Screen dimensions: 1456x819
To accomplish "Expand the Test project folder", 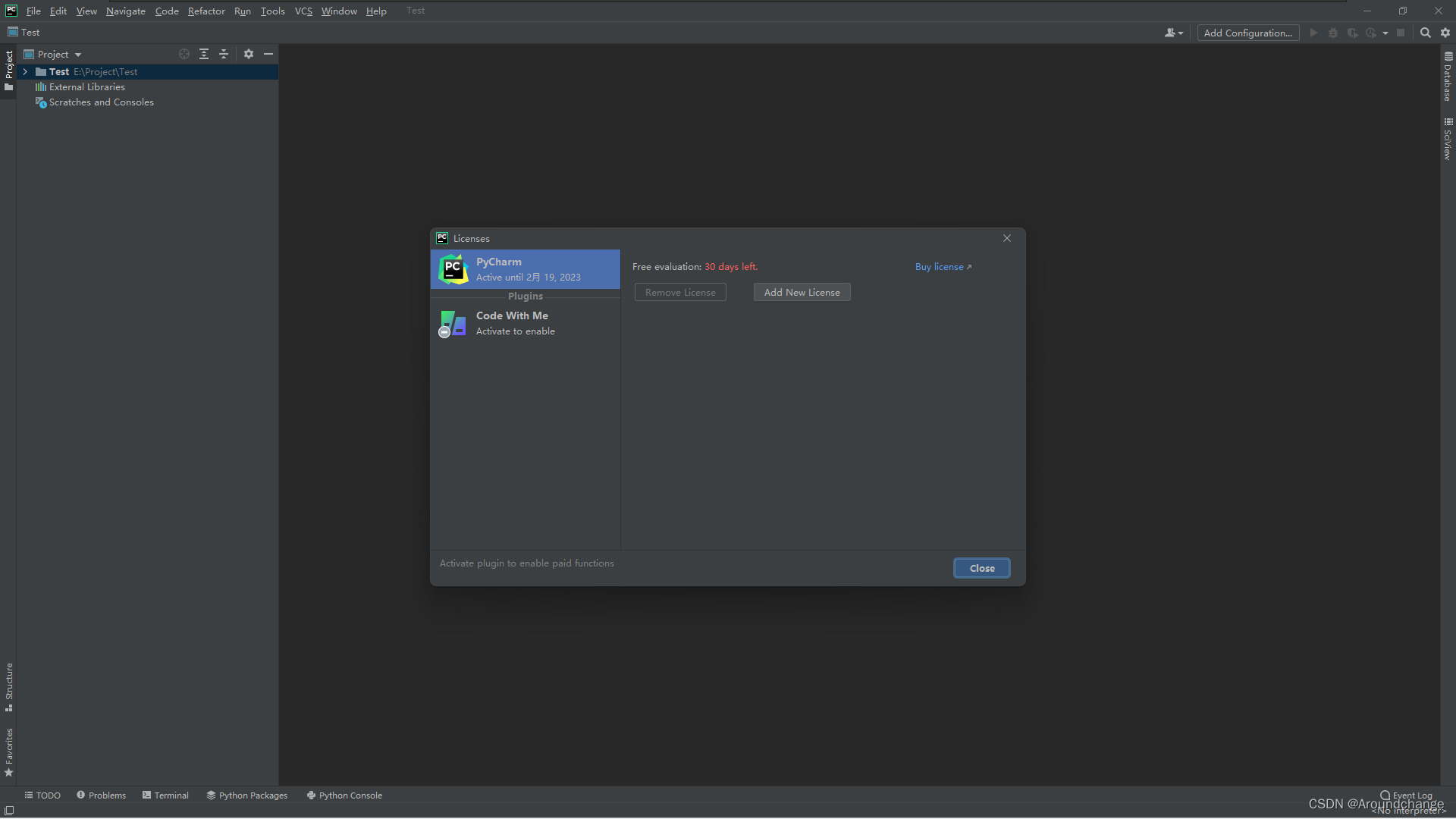I will [25, 71].
